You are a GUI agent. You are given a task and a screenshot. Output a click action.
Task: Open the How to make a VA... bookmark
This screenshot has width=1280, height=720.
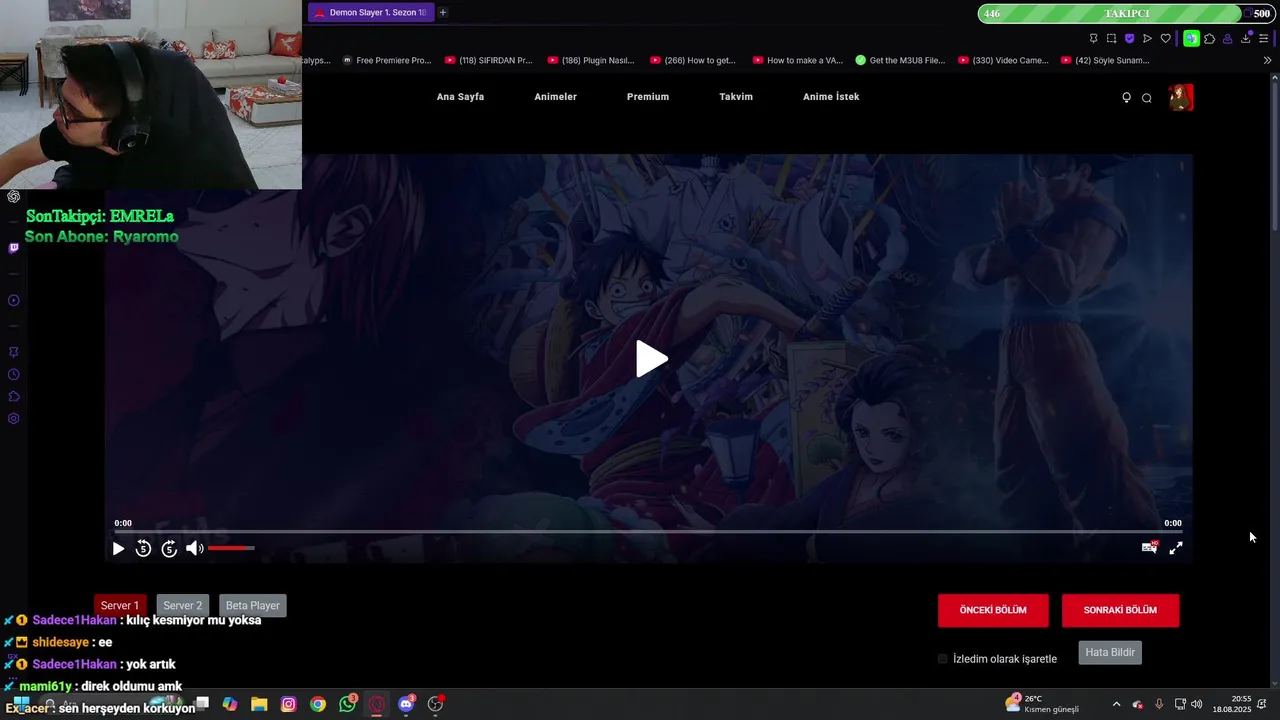[797, 60]
